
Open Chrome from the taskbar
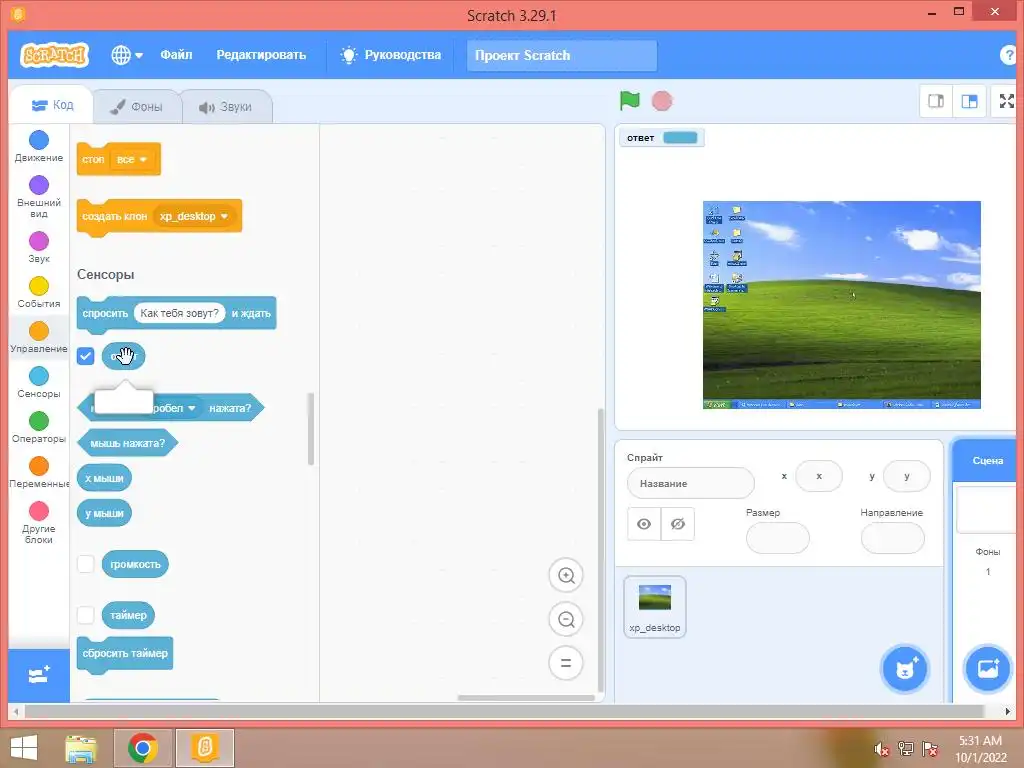[143, 748]
